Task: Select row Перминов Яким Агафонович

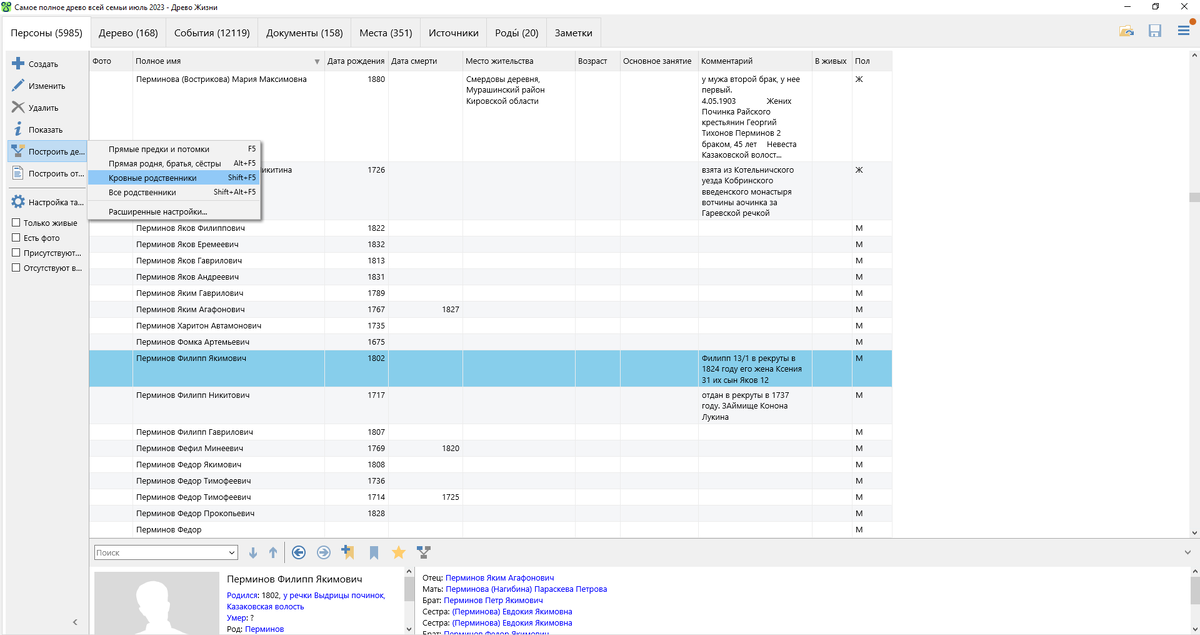Action: [x=490, y=309]
